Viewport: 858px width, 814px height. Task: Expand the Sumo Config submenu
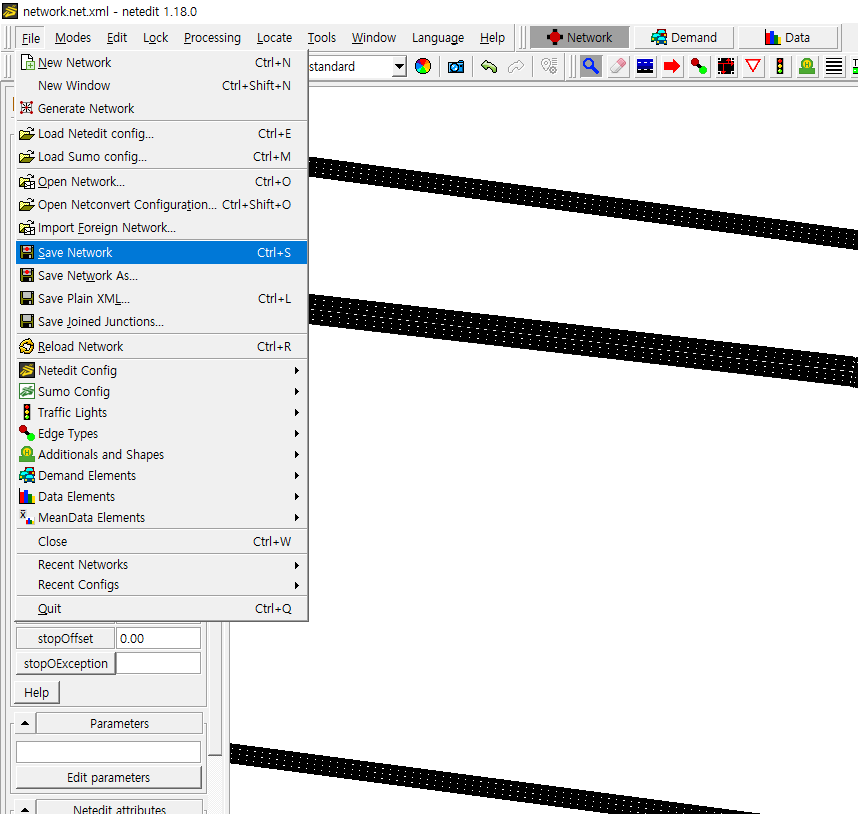tap(162, 392)
